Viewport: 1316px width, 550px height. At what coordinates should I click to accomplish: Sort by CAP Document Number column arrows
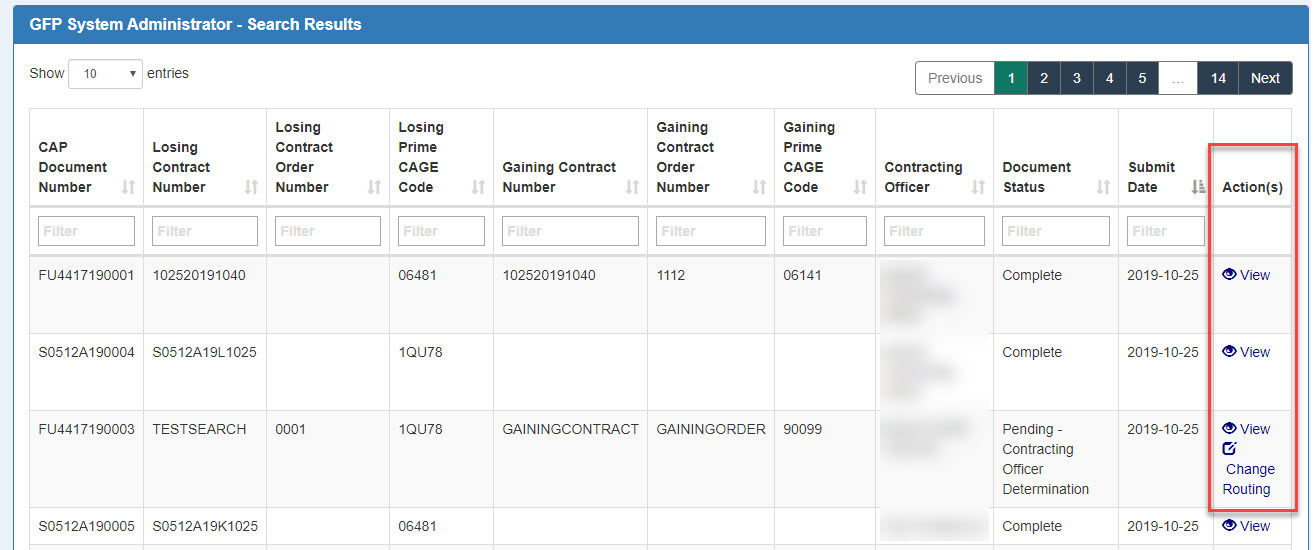click(128, 187)
